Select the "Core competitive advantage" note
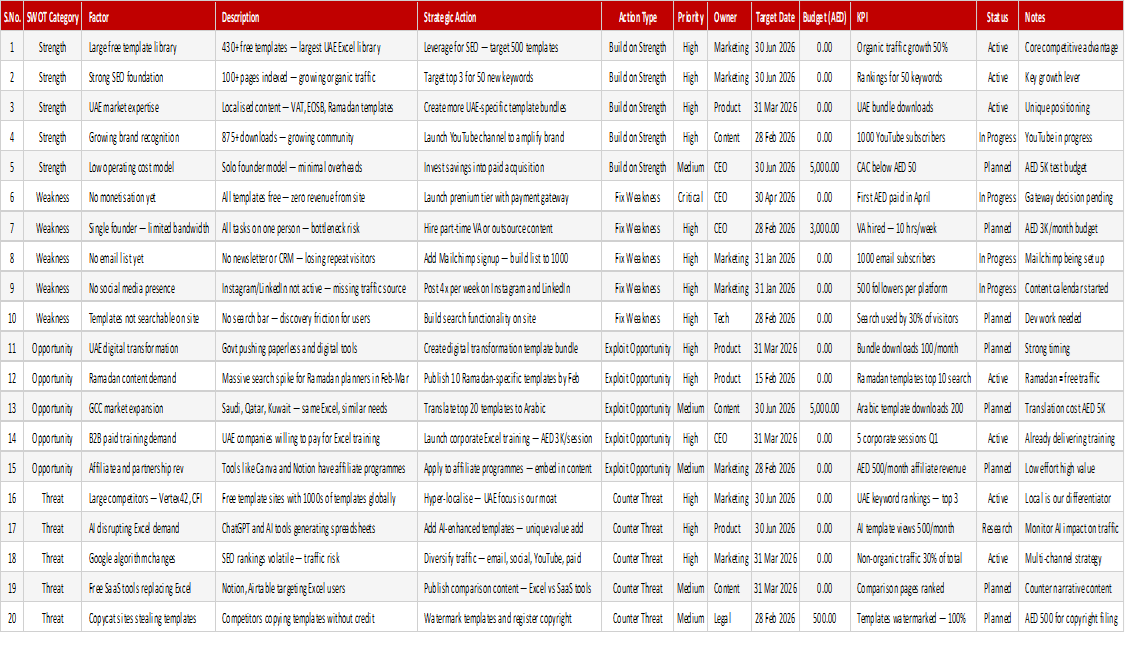The image size is (1125, 661). coord(1071,48)
